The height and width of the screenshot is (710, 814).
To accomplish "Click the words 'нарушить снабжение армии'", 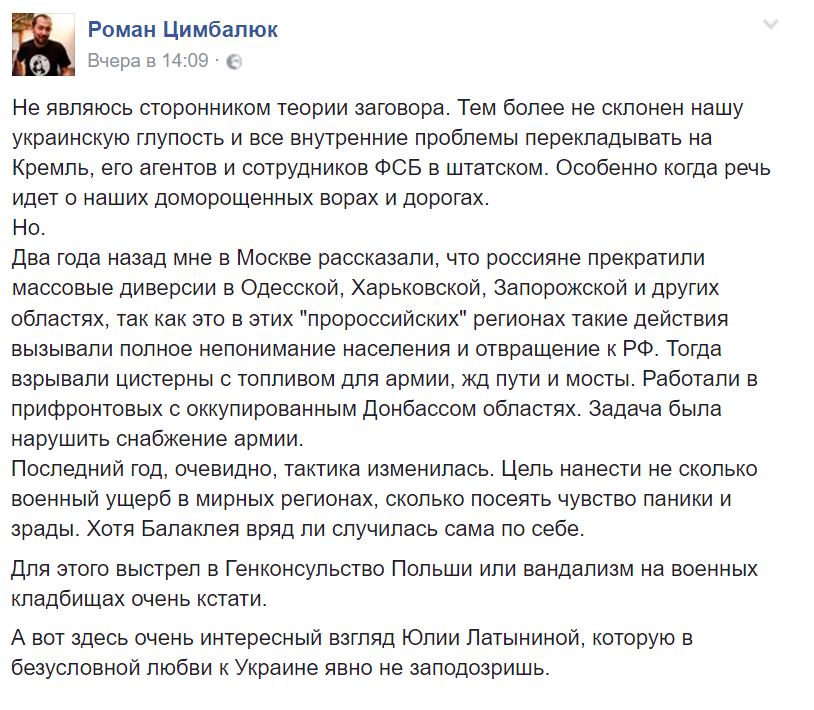I will tap(155, 439).
